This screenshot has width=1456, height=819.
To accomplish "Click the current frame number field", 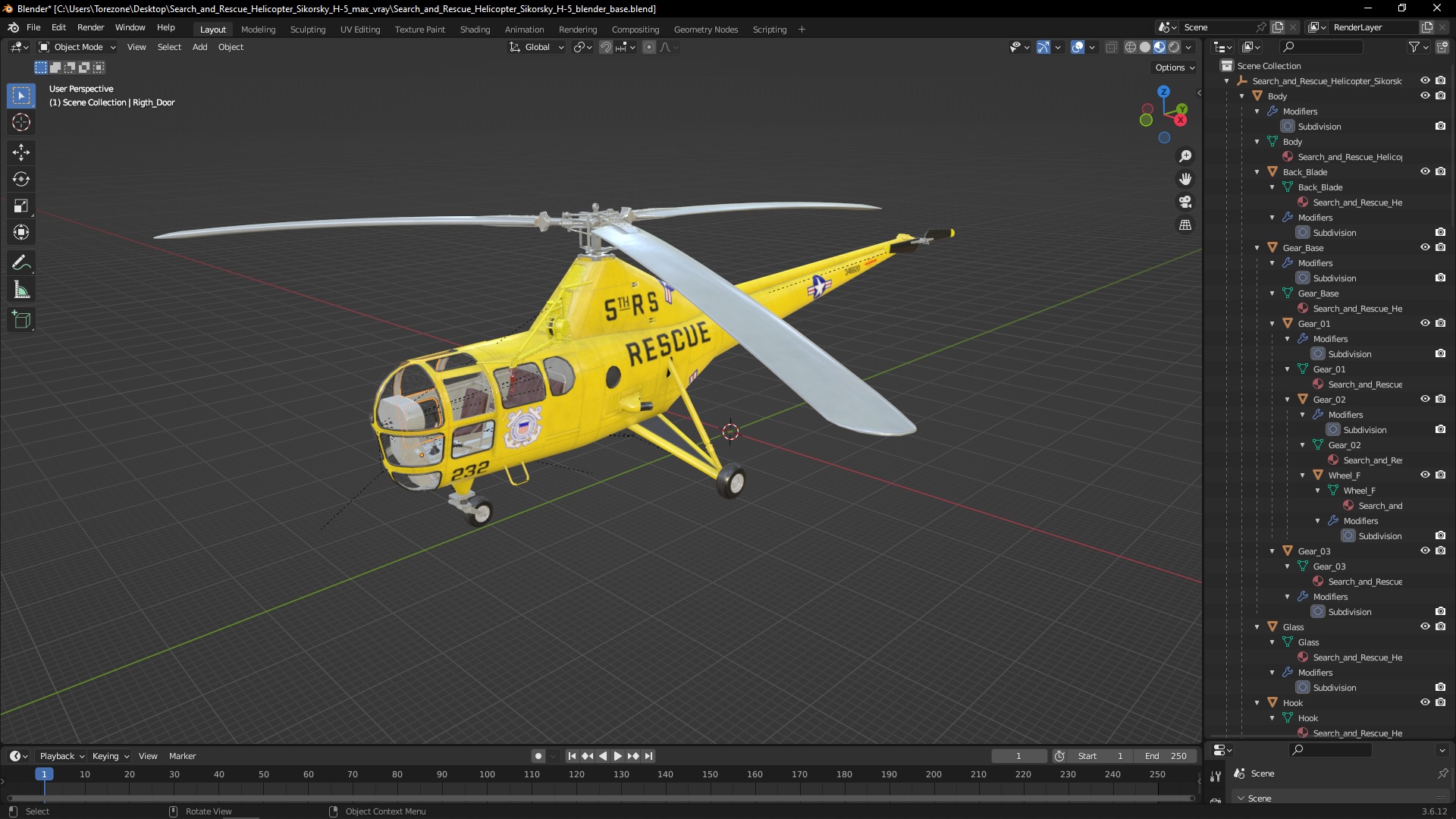I will coord(1018,756).
